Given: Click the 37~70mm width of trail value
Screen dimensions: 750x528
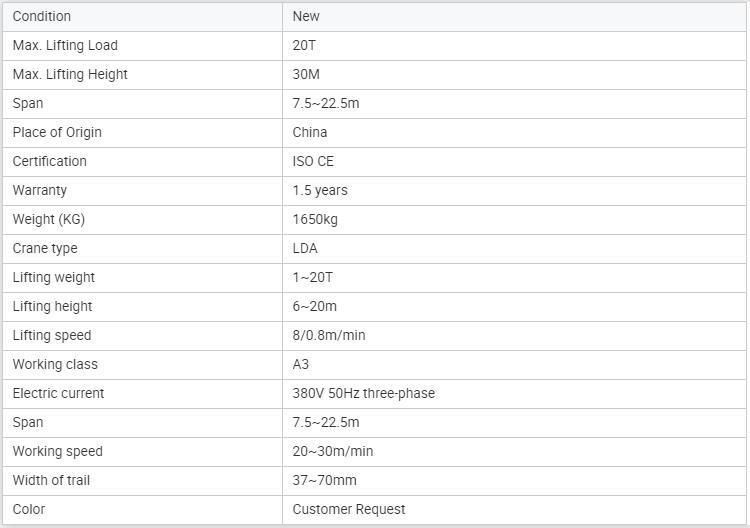Looking at the screenshot, I should pyautogui.click(x=324, y=481).
